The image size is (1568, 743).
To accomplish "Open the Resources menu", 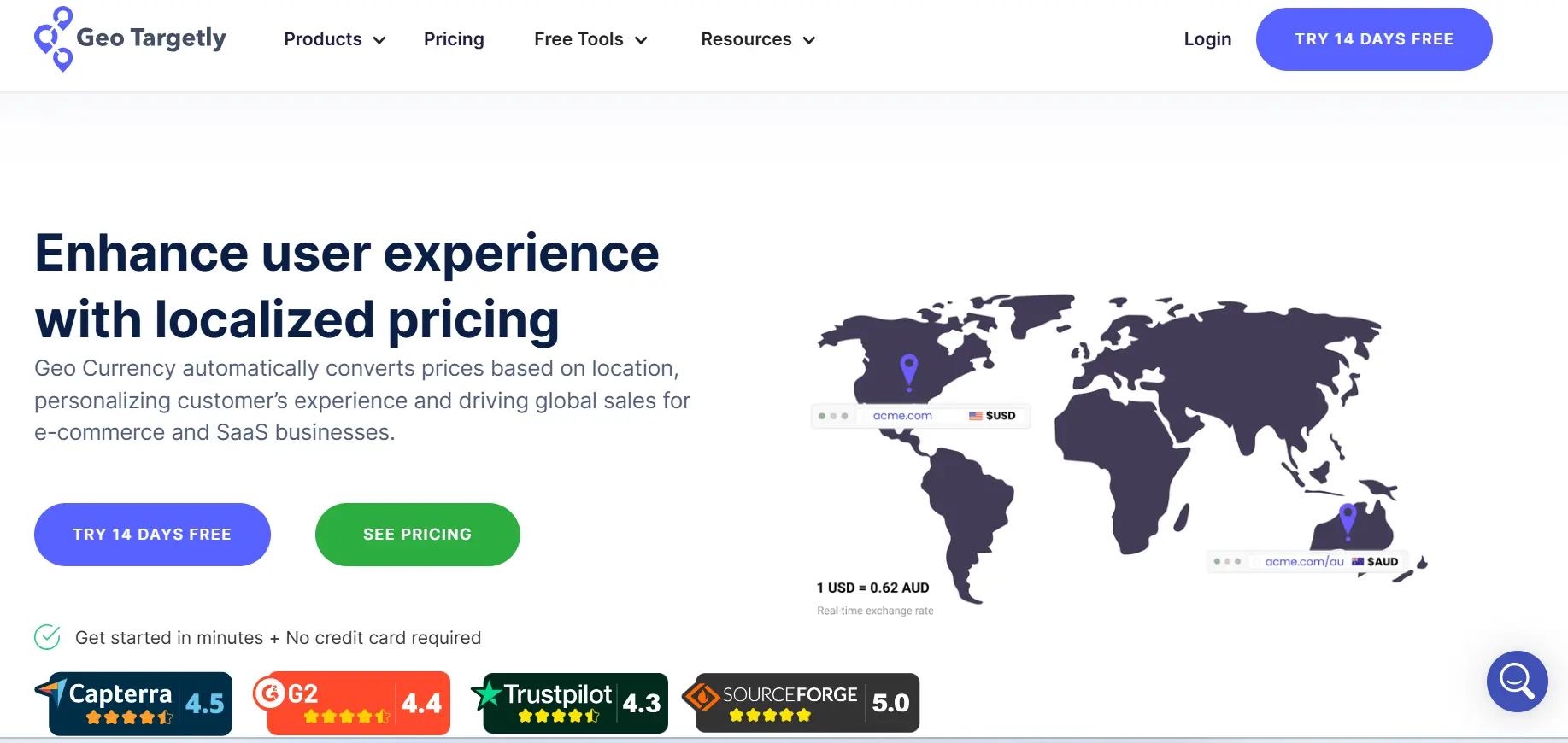I will click(x=759, y=39).
